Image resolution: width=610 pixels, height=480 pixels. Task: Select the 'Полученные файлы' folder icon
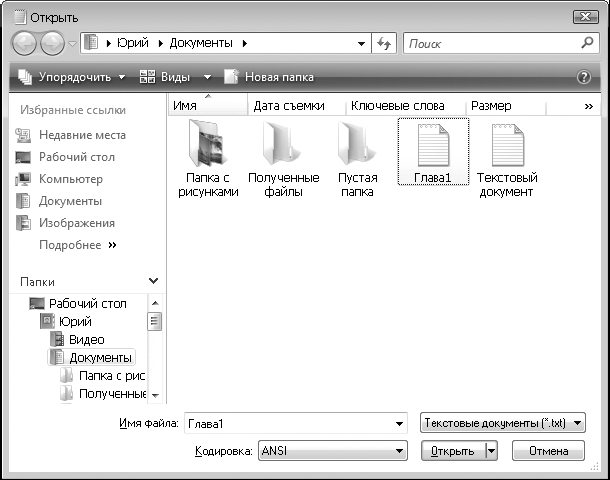[282, 145]
